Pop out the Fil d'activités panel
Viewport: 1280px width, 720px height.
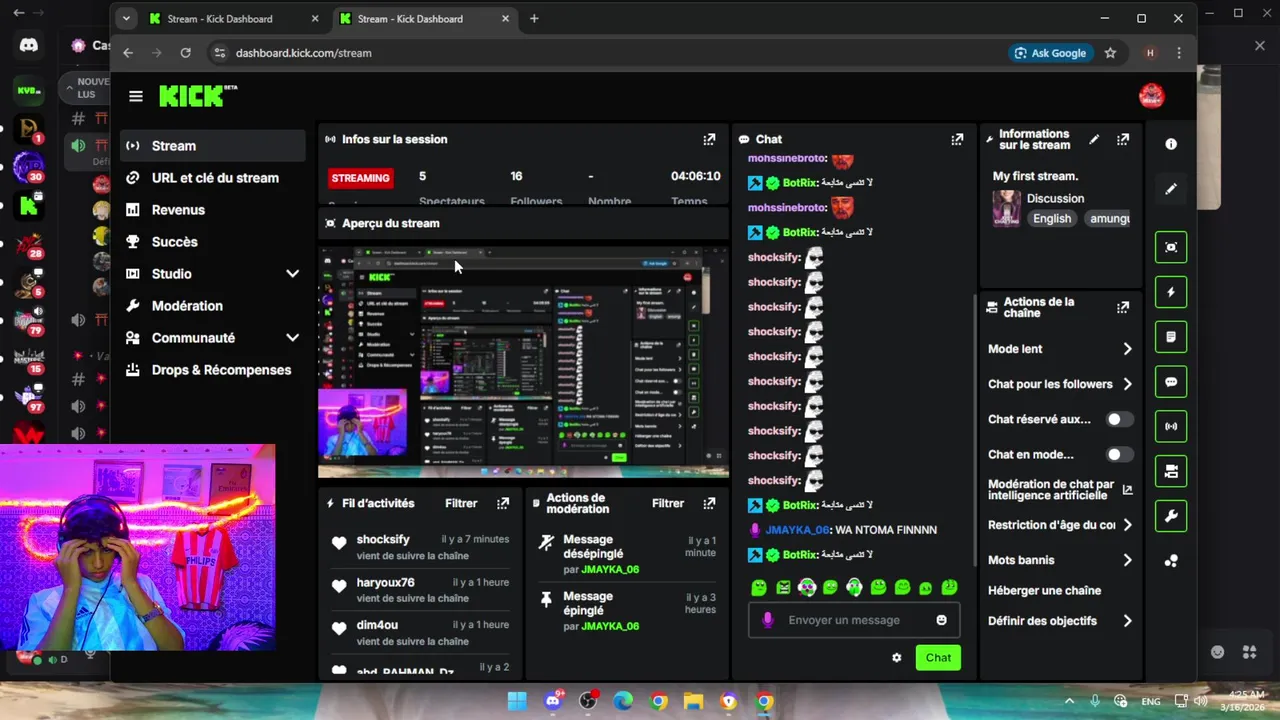pos(503,504)
